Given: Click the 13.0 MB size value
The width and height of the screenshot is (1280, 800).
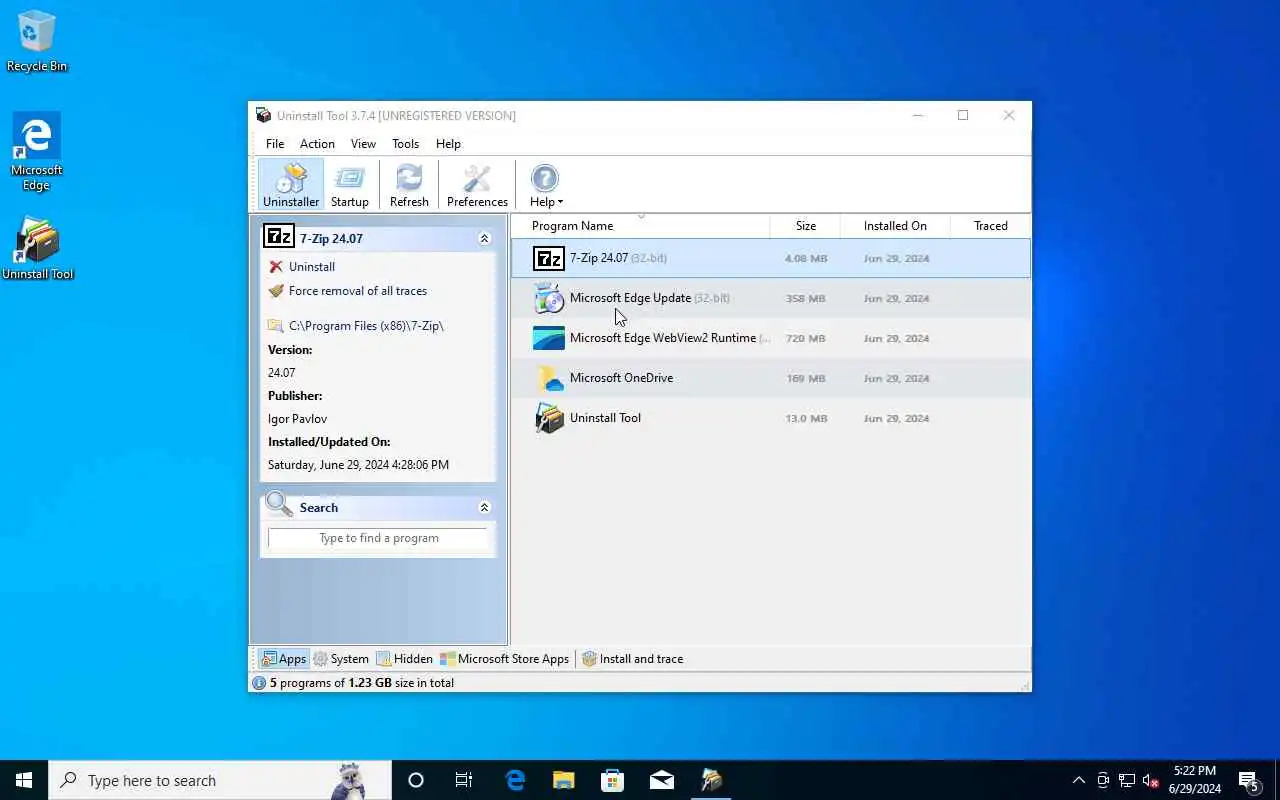Looking at the screenshot, I should (x=806, y=419).
